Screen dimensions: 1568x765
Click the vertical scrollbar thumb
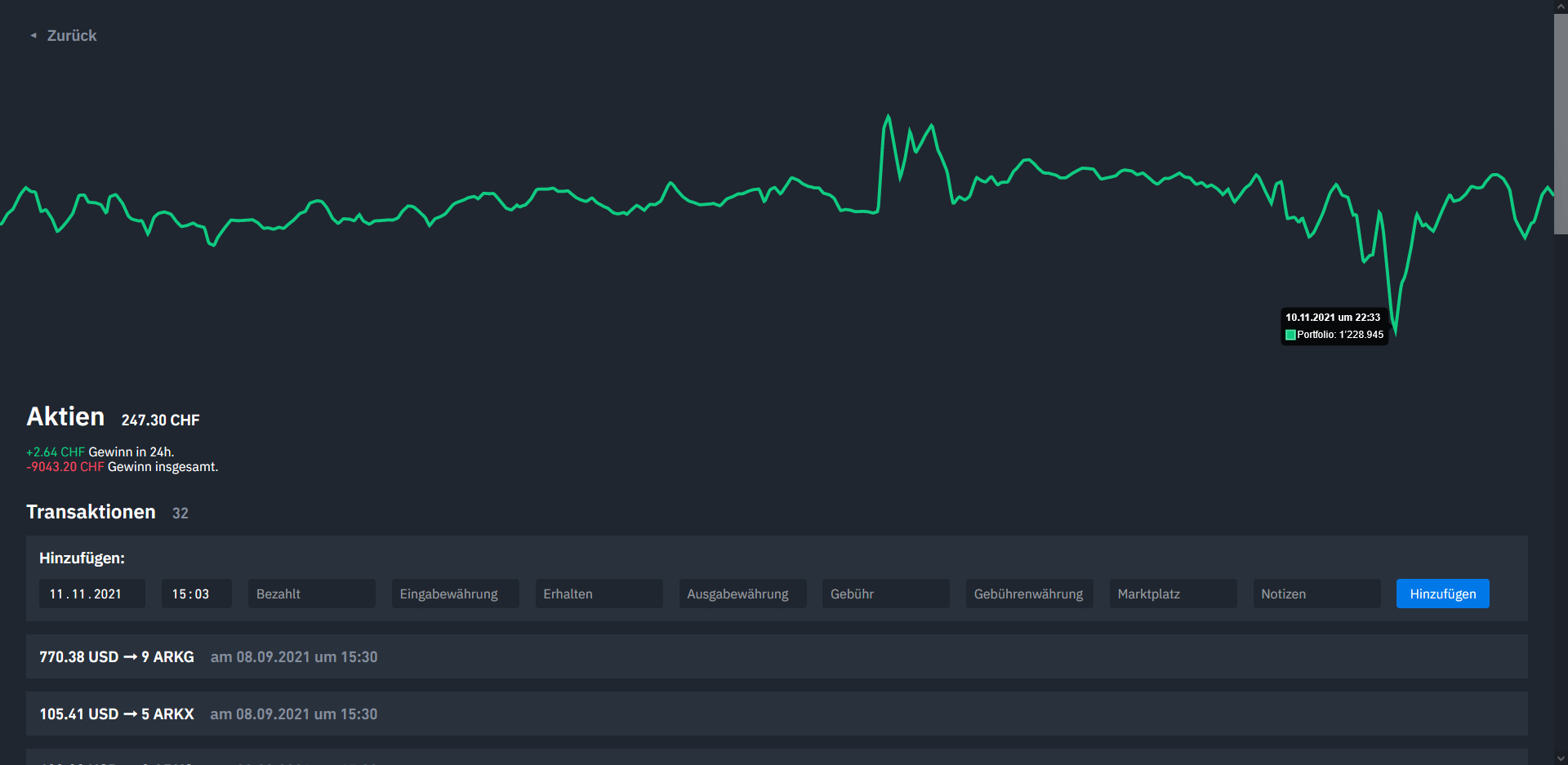tap(1560, 122)
